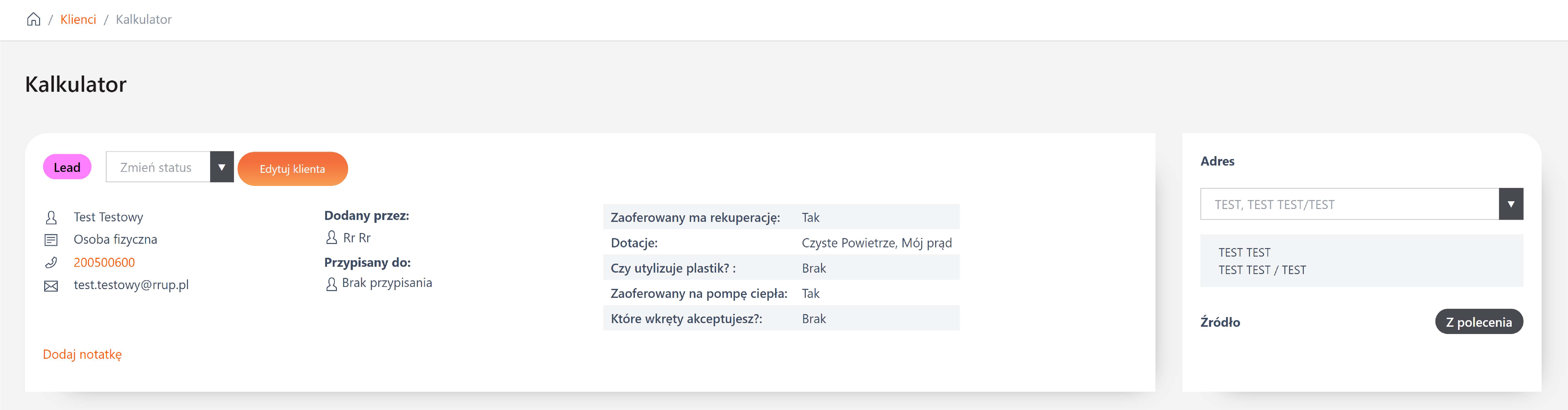Click the envelope icon beside the email
This screenshot has height=410, width=1568.
click(x=51, y=285)
